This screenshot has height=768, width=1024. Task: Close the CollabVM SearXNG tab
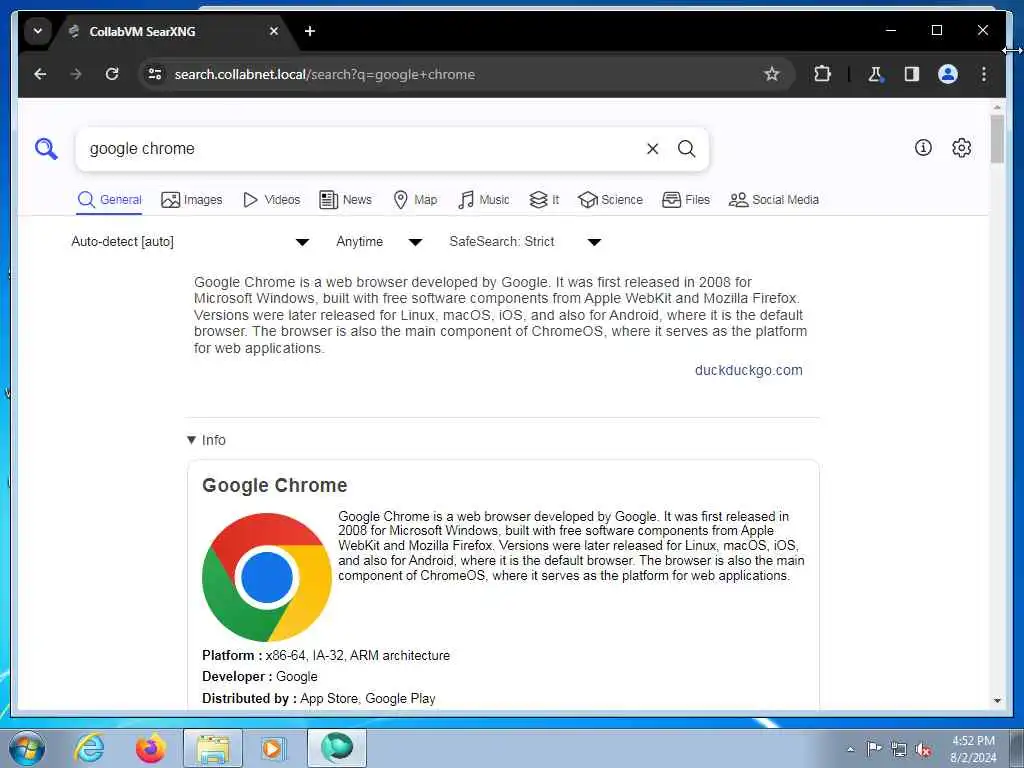tap(274, 31)
